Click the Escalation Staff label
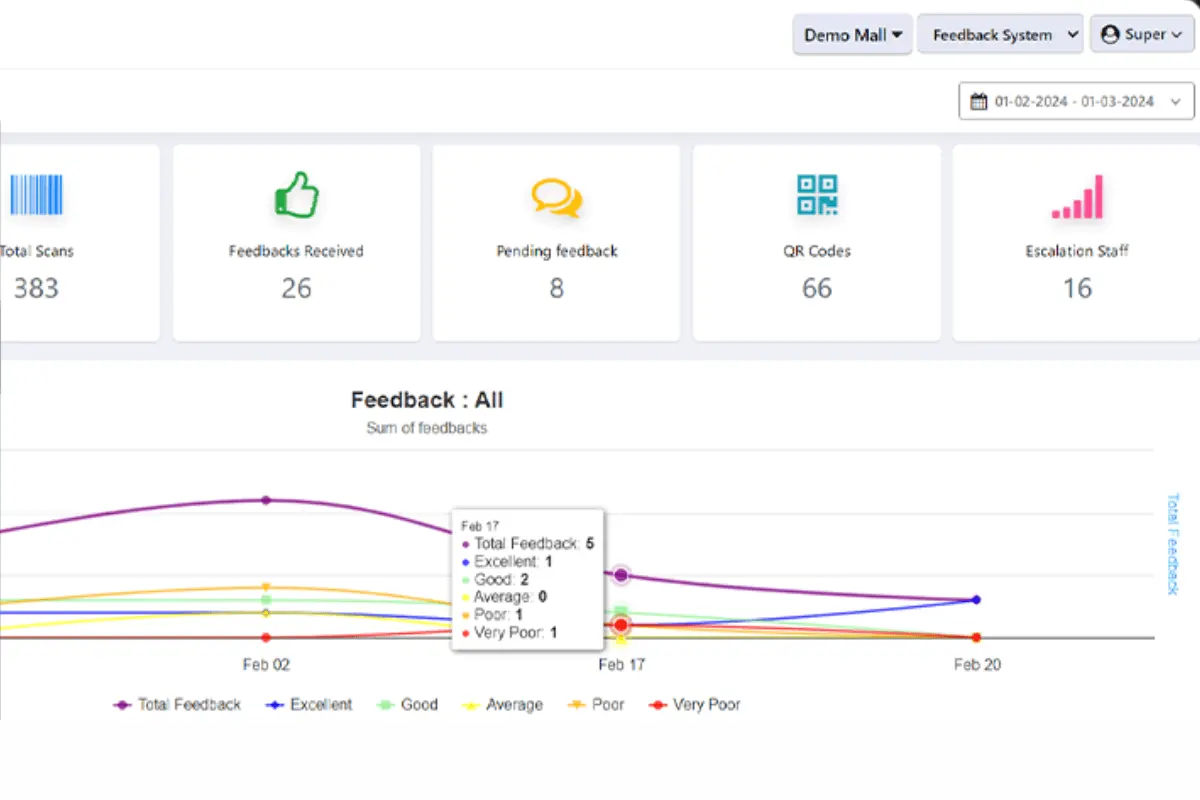The height and width of the screenshot is (800, 1200). pyautogui.click(x=1077, y=251)
